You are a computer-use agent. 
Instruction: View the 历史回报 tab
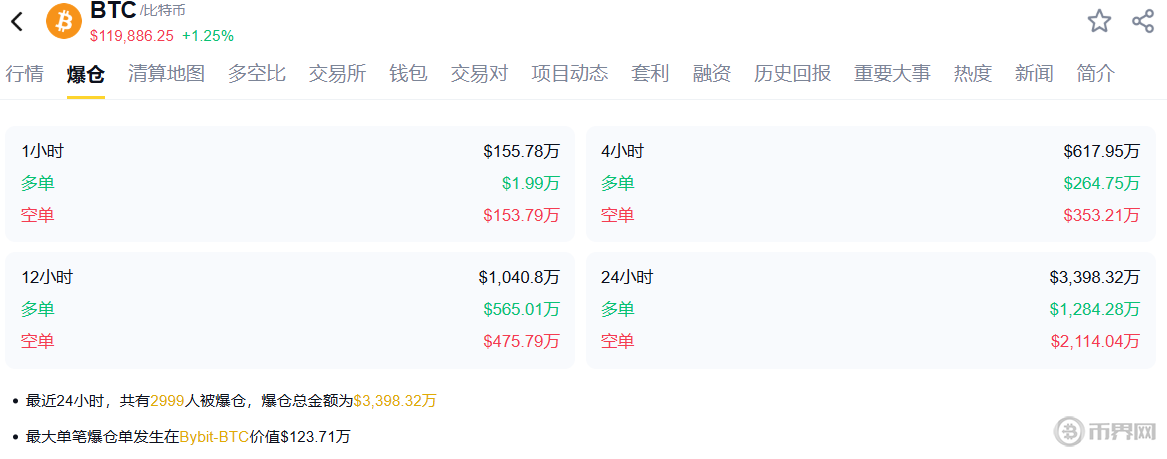tap(792, 73)
